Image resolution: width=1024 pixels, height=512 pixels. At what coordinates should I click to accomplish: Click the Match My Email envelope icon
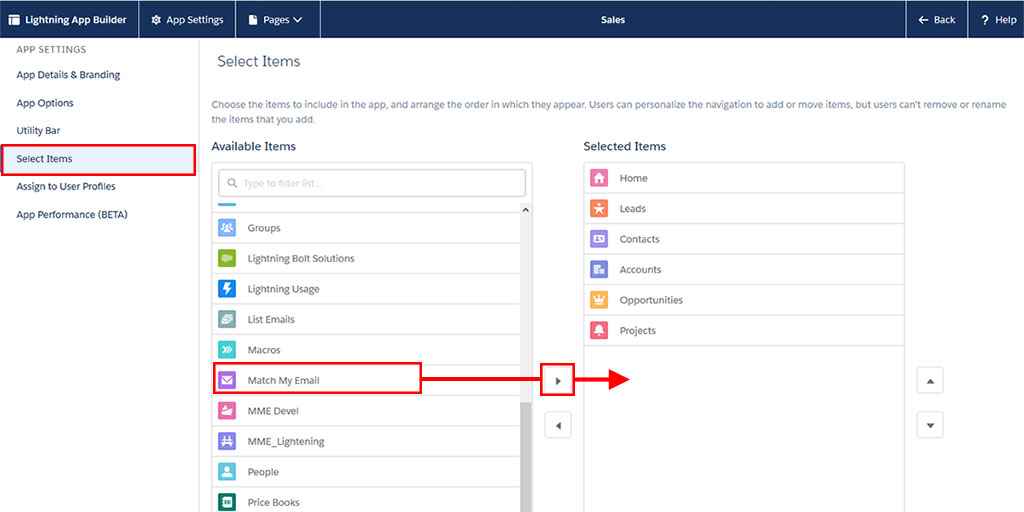pyautogui.click(x=227, y=380)
